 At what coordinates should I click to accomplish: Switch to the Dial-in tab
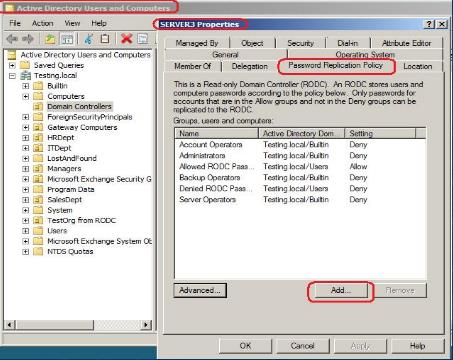348,43
